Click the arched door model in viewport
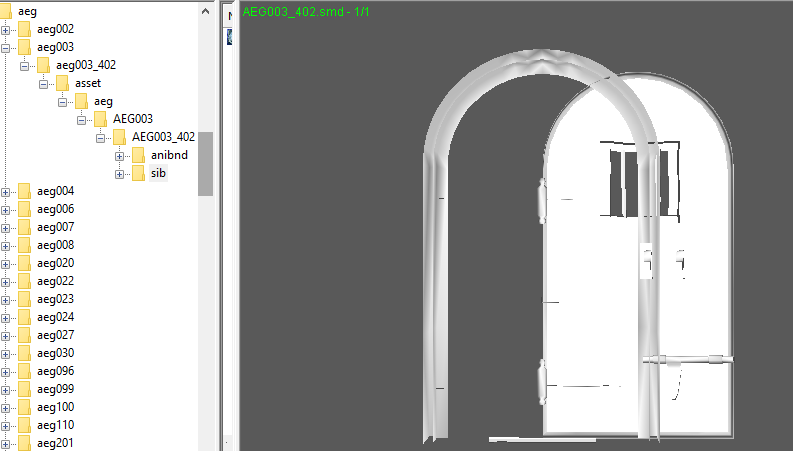The width and height of the screenshot is (793, 451). tap(578, 246)
